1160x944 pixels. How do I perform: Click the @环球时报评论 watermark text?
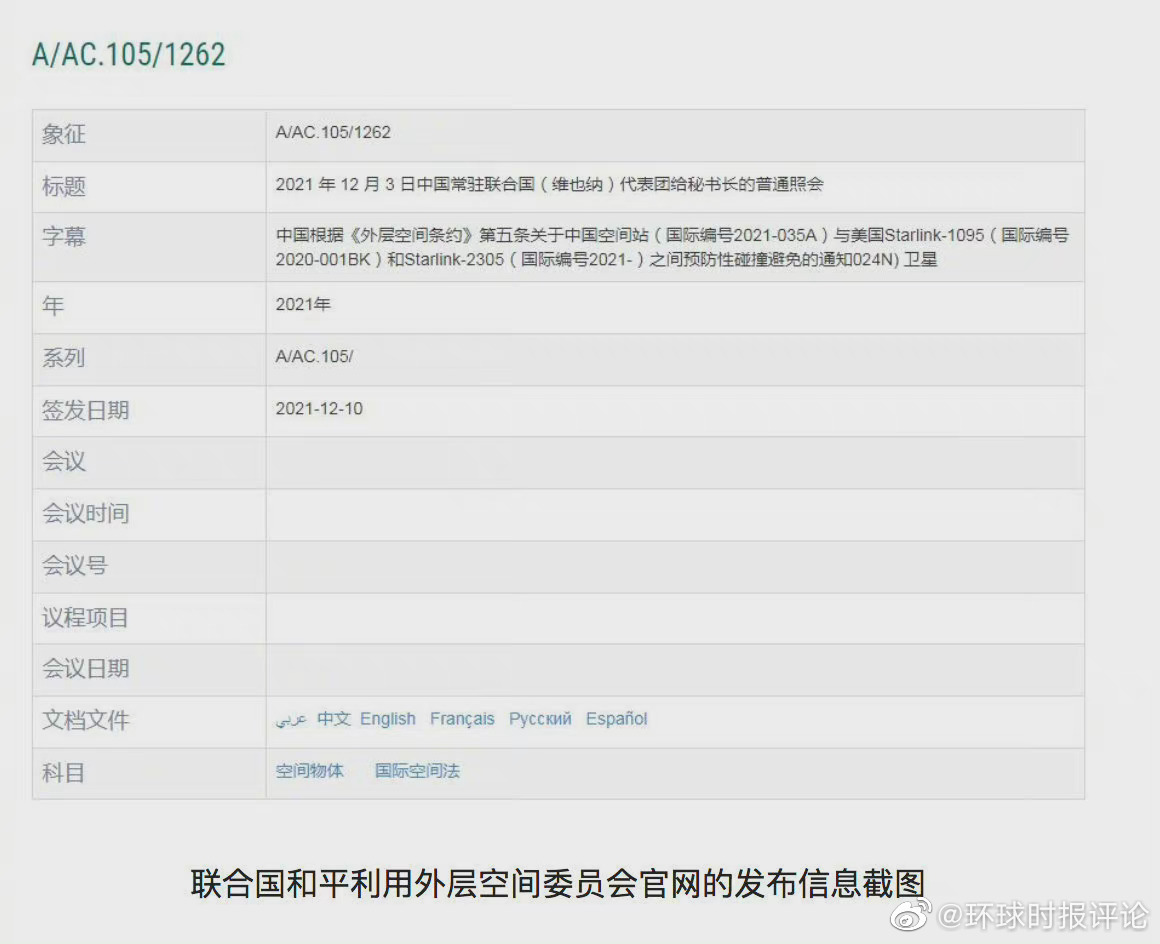1044,917
